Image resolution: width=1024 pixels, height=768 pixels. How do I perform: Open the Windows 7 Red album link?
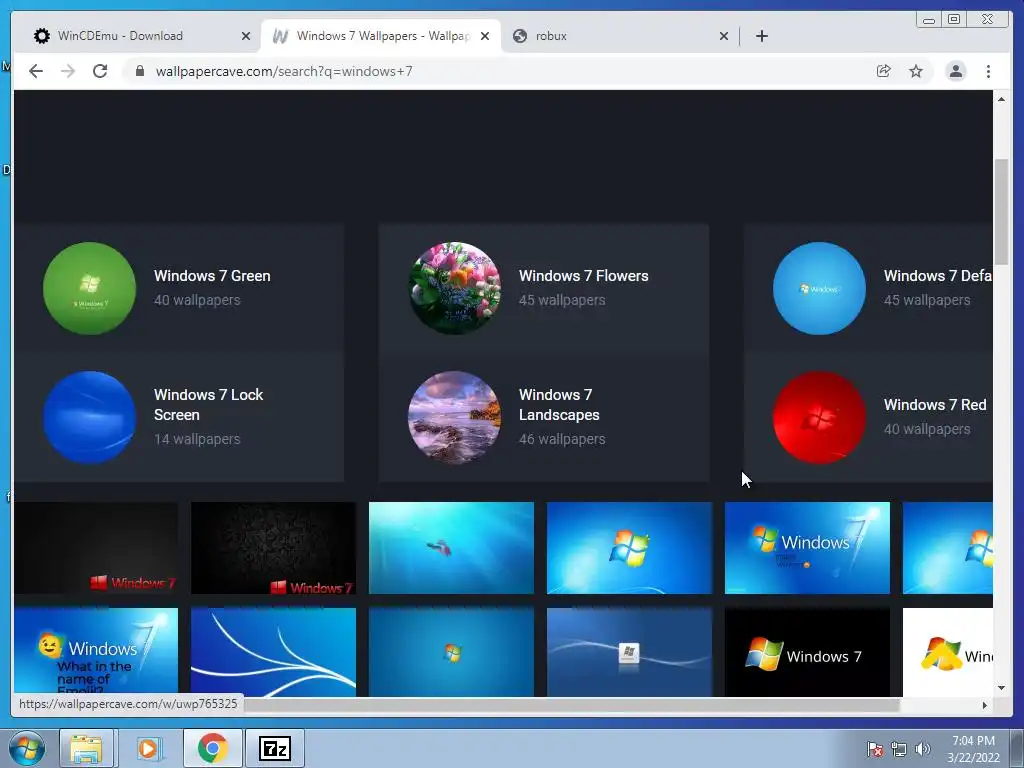(x=935, y=404)
